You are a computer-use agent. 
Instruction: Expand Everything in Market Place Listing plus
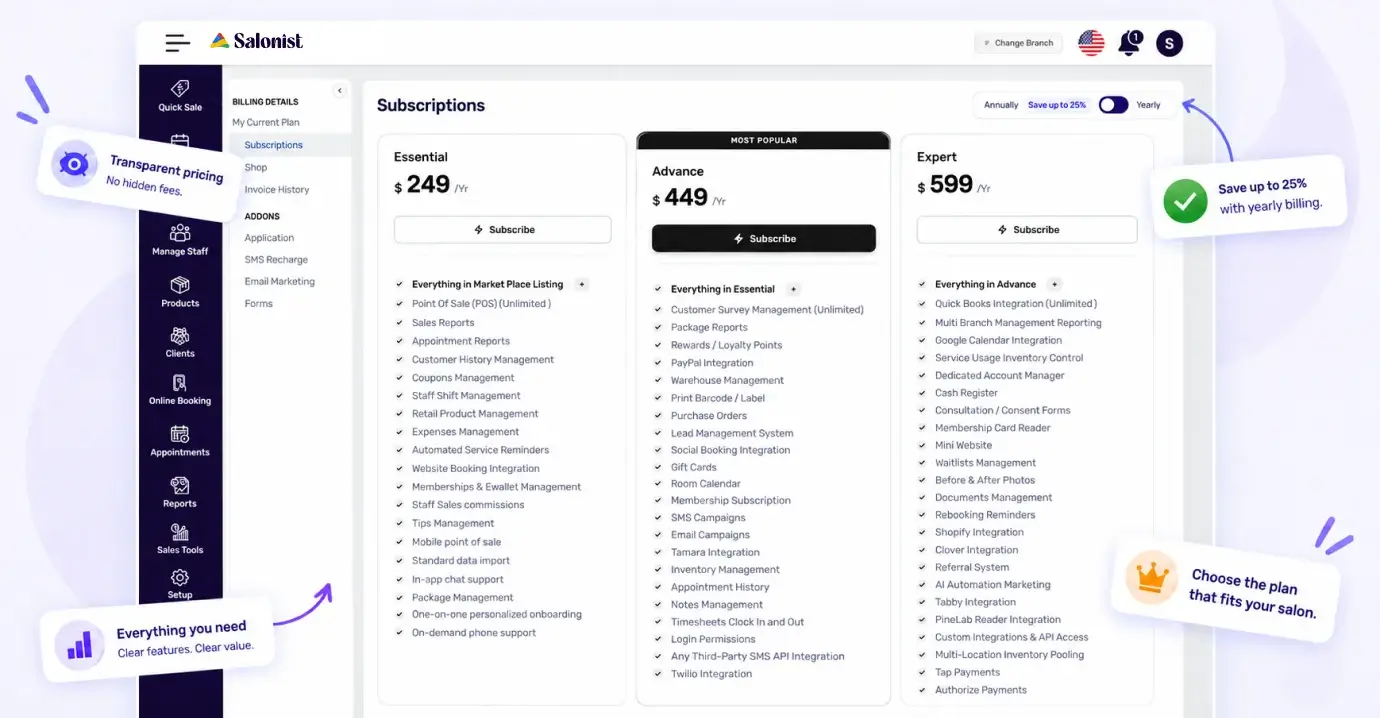pyautogui.click(x=582, y=284)
